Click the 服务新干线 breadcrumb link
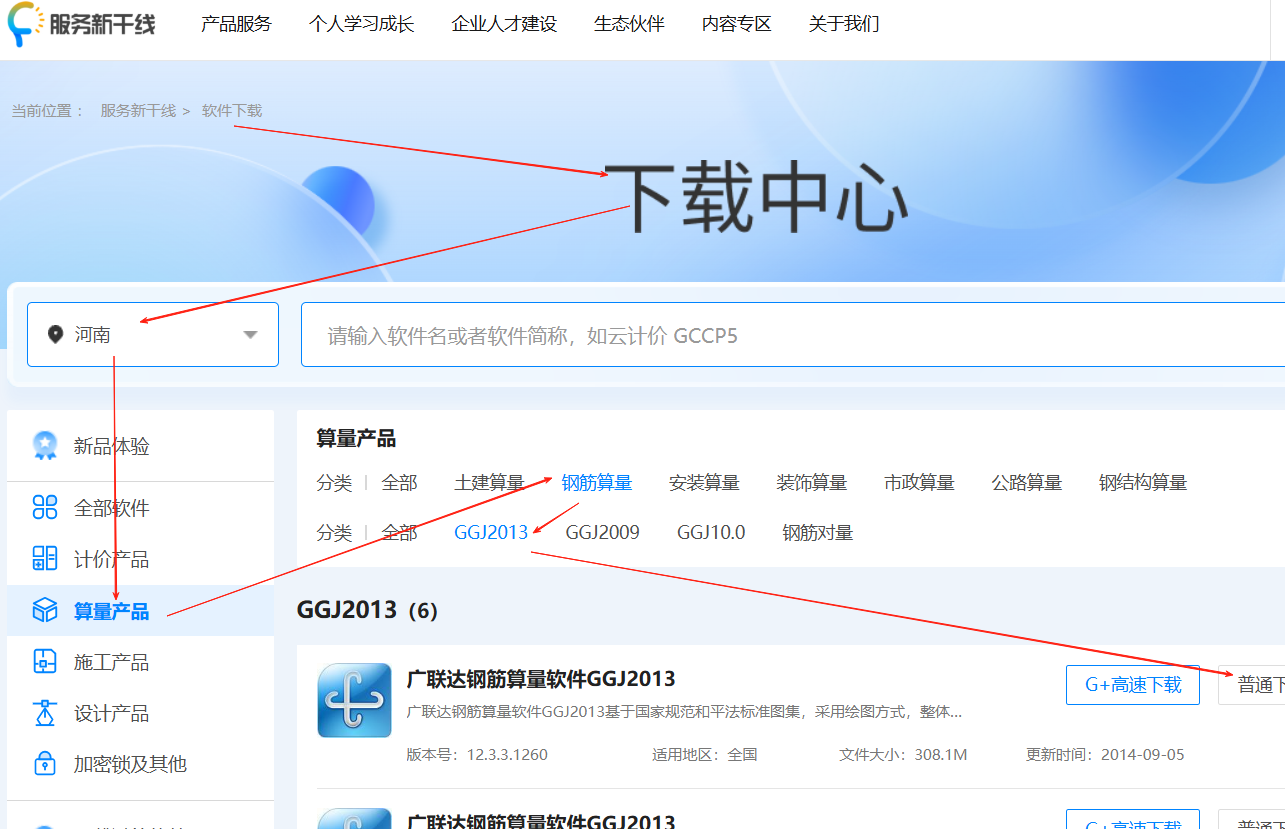 tap(138, 111)
